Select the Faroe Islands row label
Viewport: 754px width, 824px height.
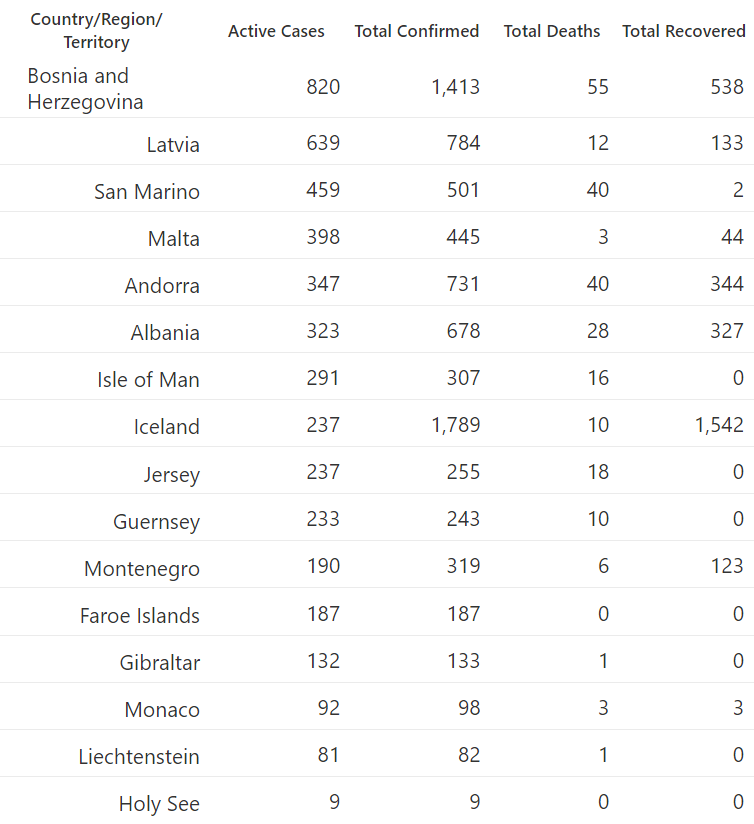click(x=140, y=616)
